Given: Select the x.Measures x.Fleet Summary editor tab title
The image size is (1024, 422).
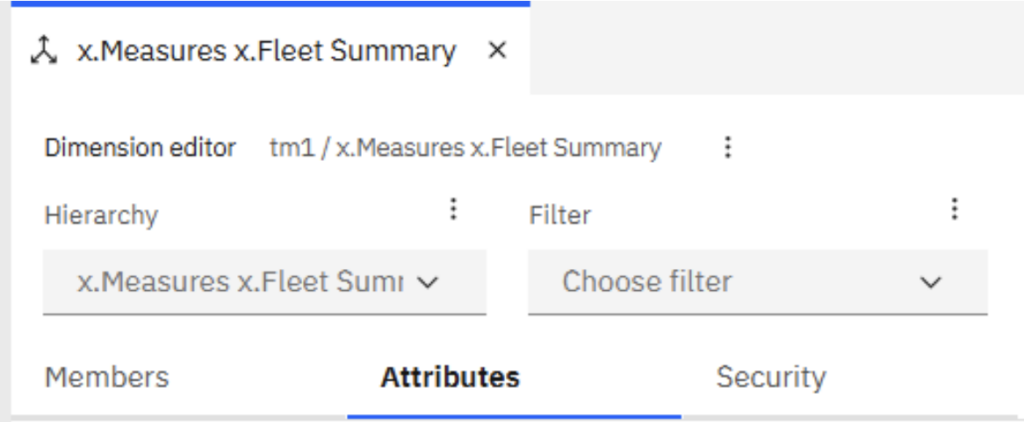Looking at the screenshot, I should tap(266, 51).
